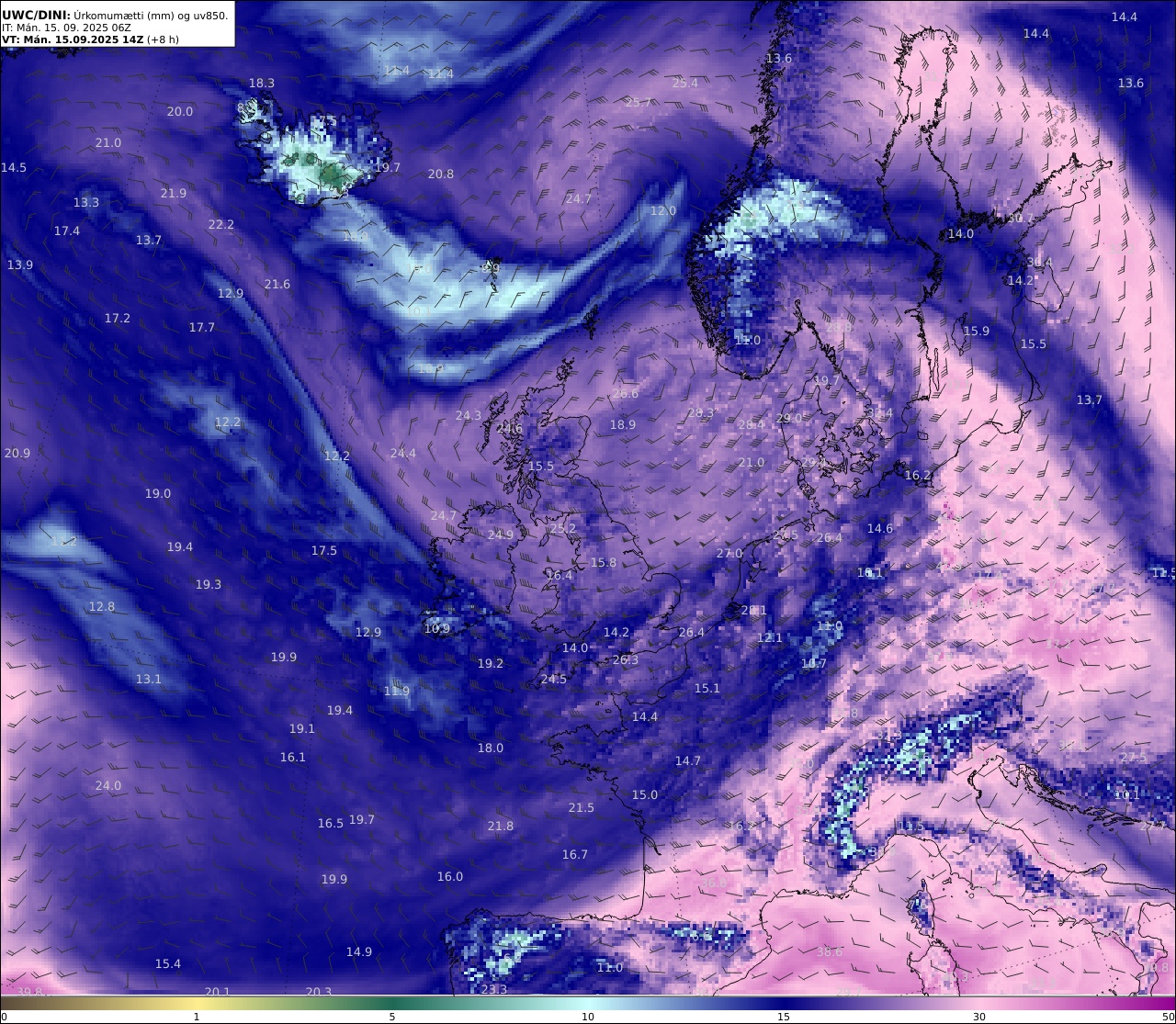Click the value label 19.2

point(491,663)
